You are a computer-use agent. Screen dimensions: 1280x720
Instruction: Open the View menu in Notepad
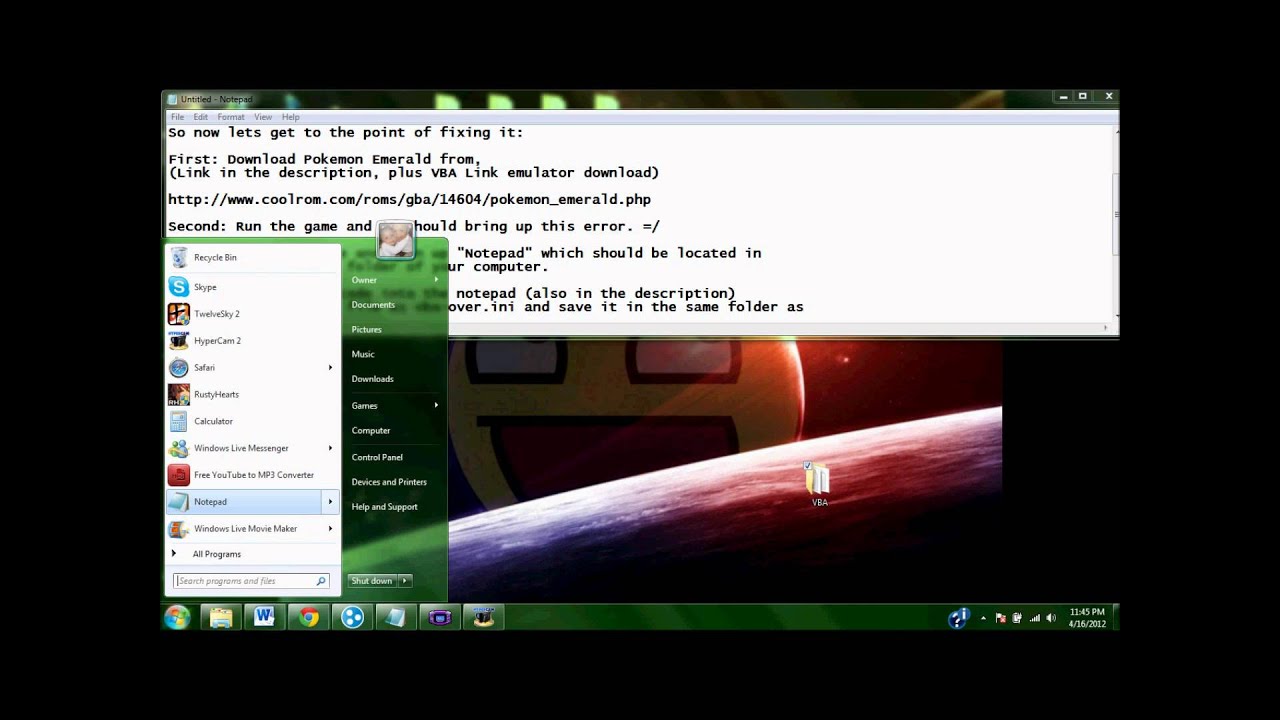263,117
